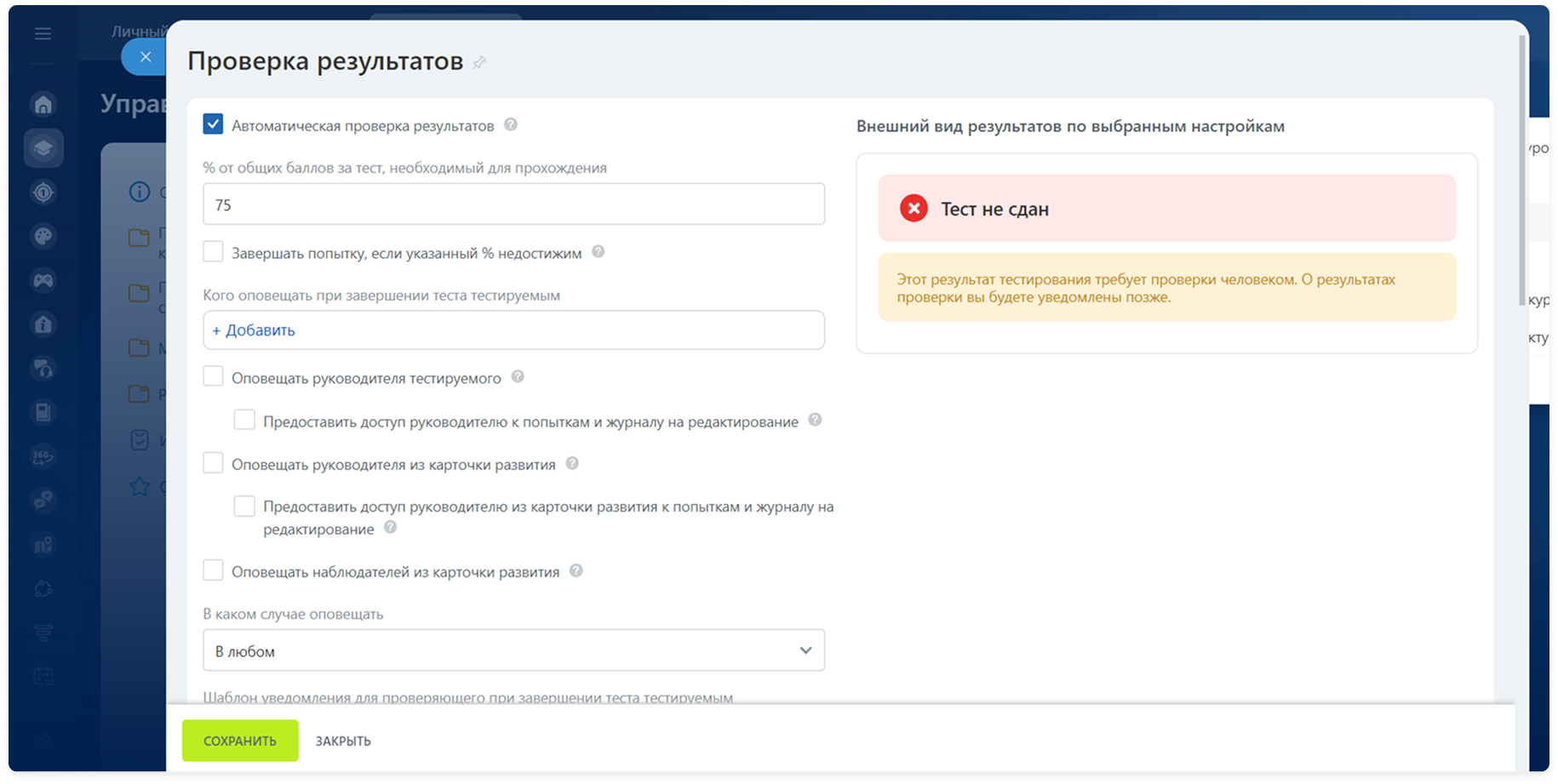This screenshot has height=784, width=1558.
Task: Check Оповещать наблюдателей из карточки развития
Action: [213, 570]
